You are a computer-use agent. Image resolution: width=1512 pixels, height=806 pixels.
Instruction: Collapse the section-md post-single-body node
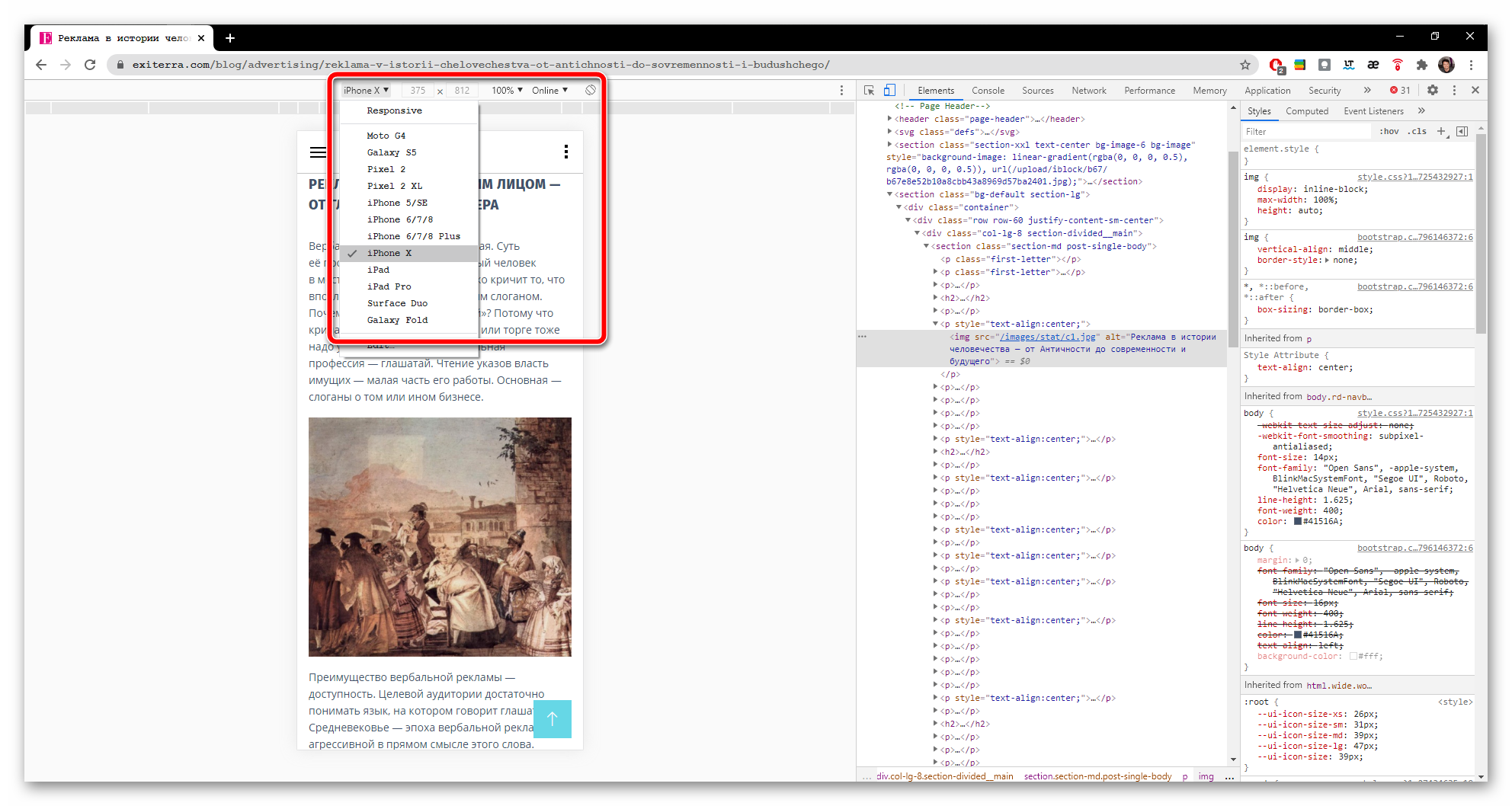pyautogui.click(x=926, y=246)
